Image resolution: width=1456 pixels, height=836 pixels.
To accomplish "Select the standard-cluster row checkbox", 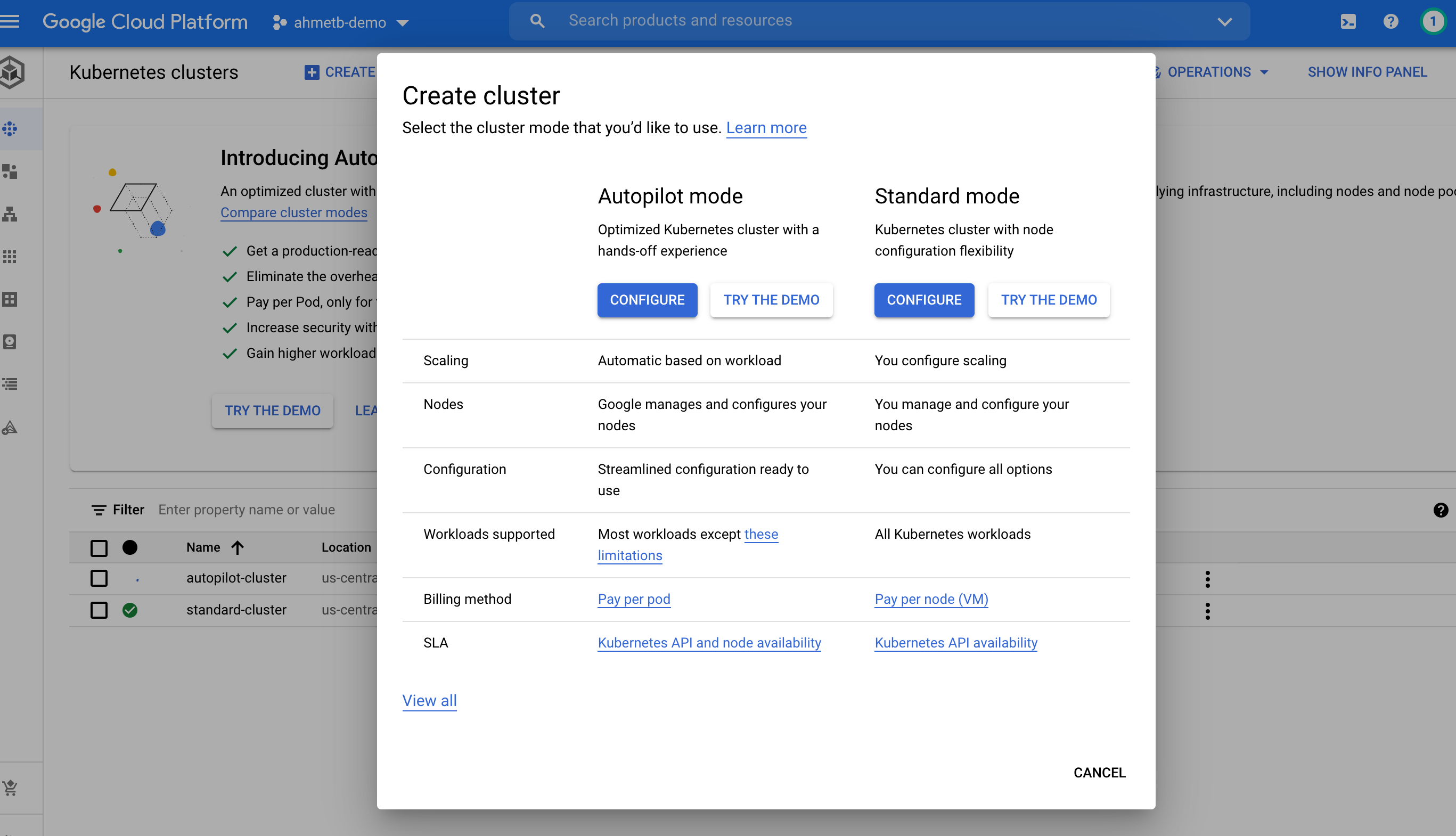I will coord(99,609).
